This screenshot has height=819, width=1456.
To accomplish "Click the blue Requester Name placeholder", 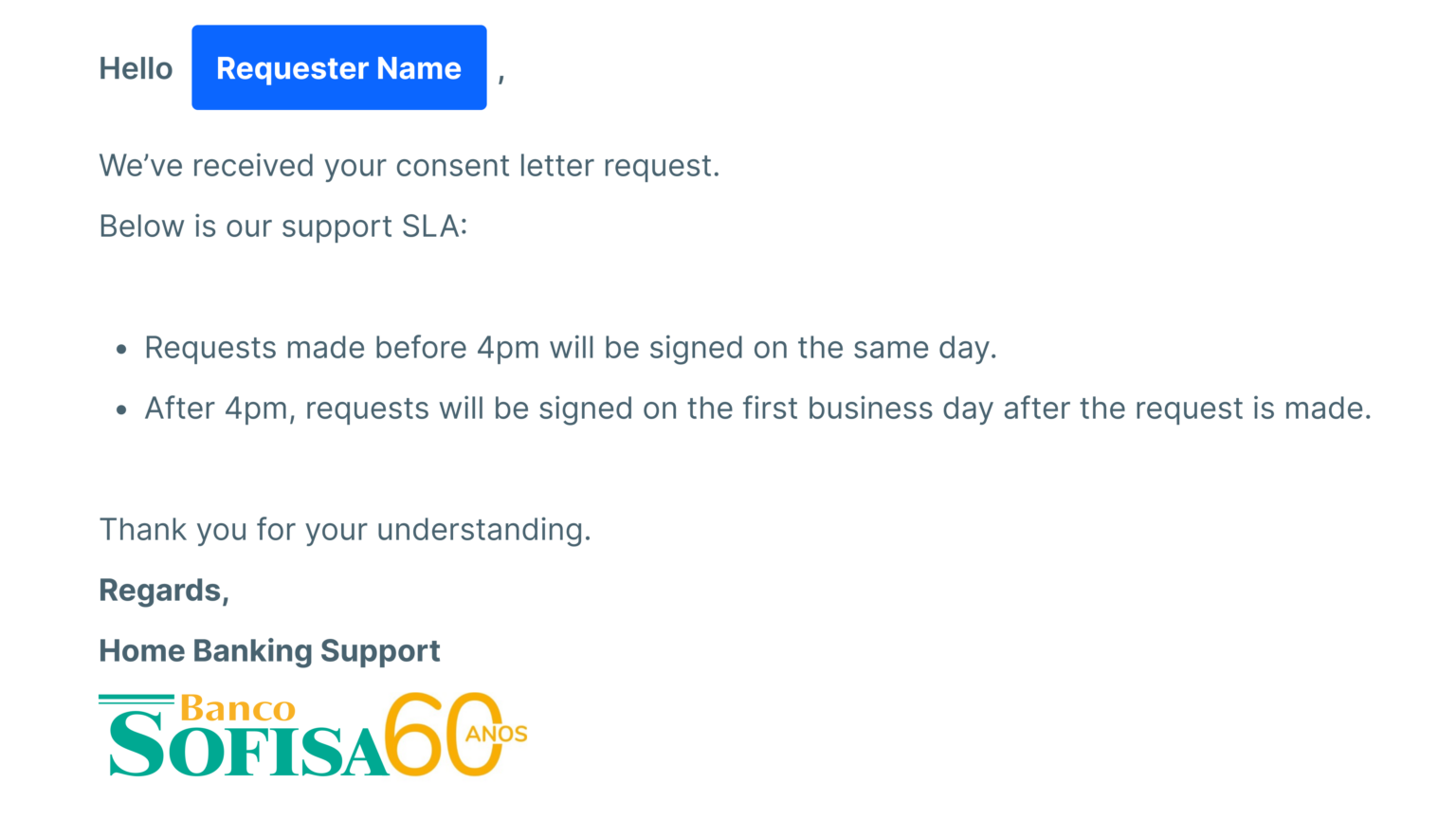I will coord(338,68).
